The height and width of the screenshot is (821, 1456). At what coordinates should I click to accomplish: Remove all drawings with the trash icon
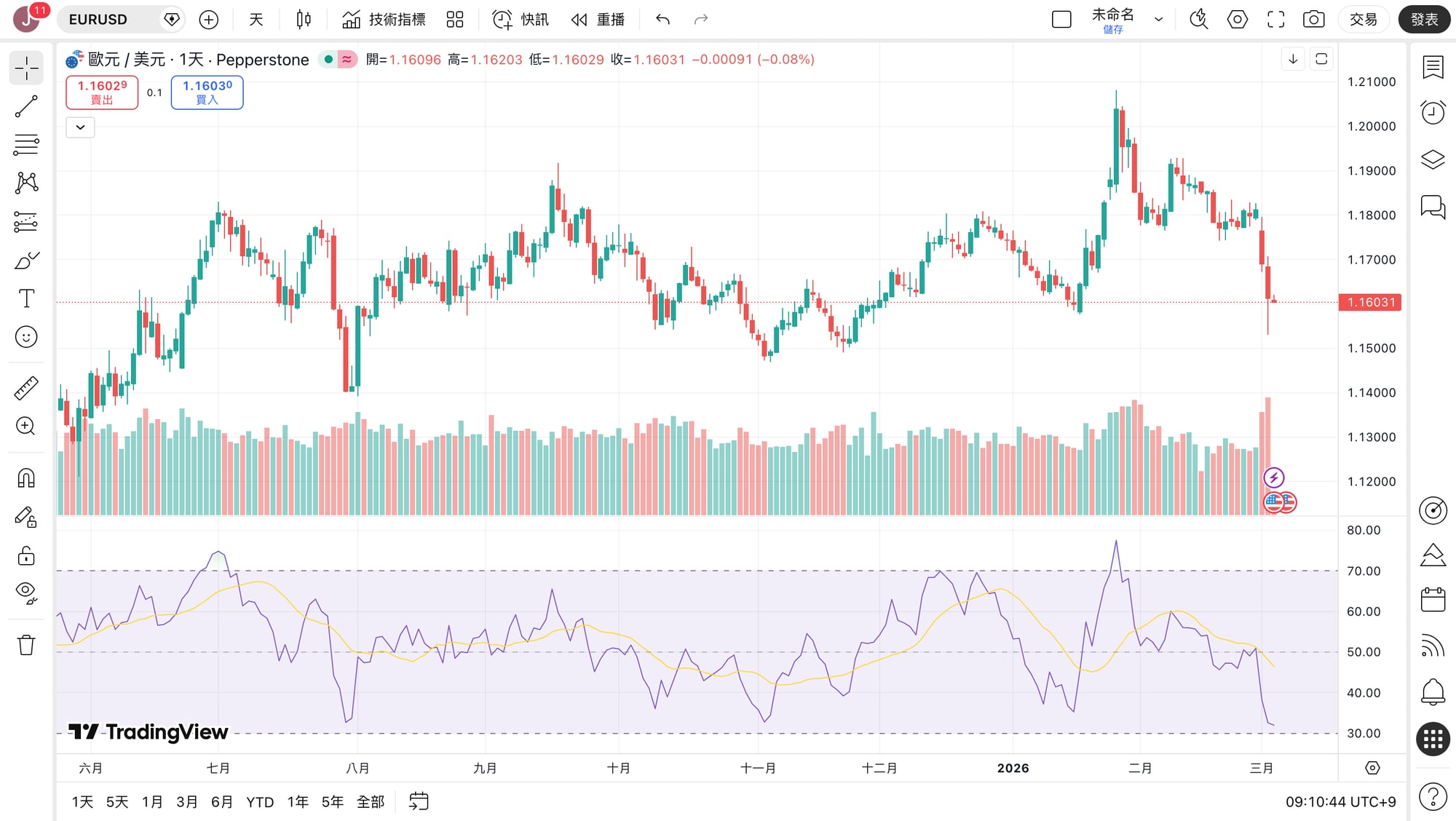coord(26,646)
